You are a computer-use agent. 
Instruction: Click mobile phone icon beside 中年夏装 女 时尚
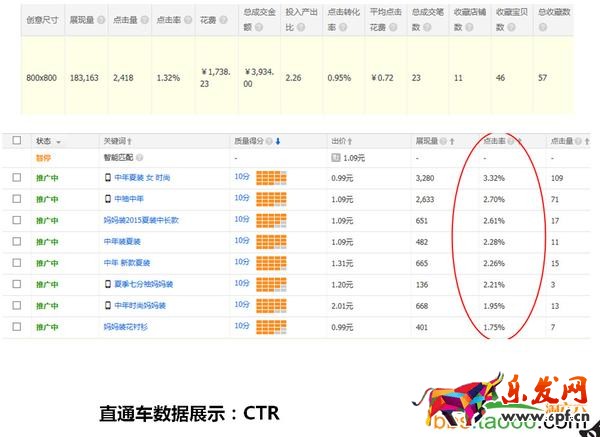108,177
